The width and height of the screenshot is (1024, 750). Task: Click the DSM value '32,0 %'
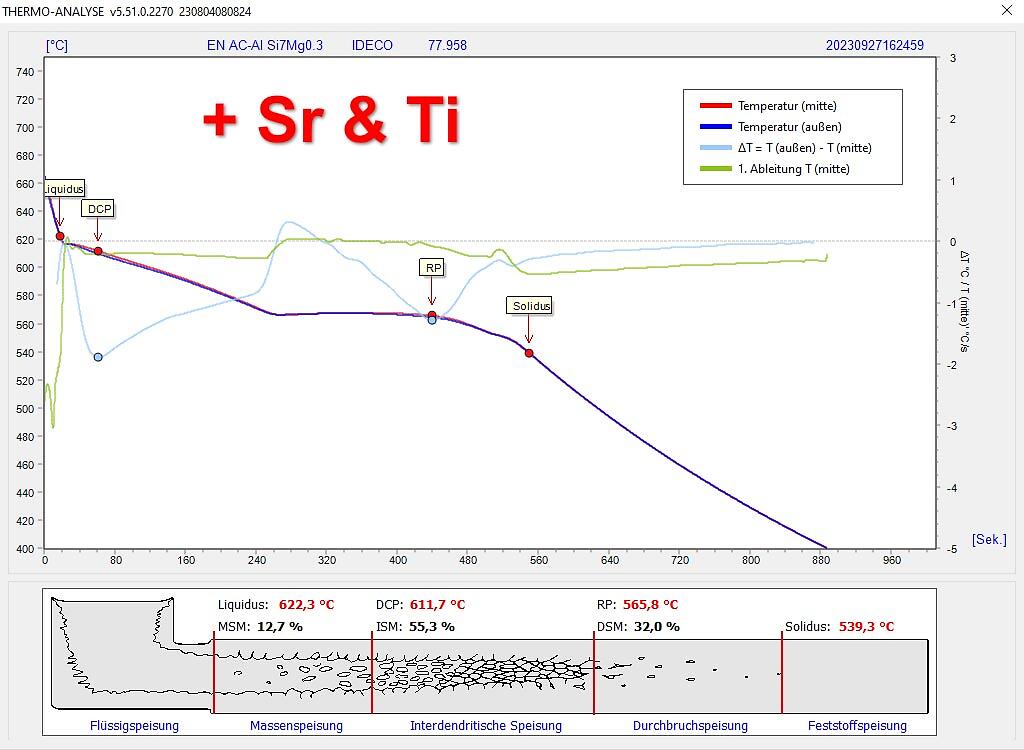pyautogui.click(x=657, y=627)
